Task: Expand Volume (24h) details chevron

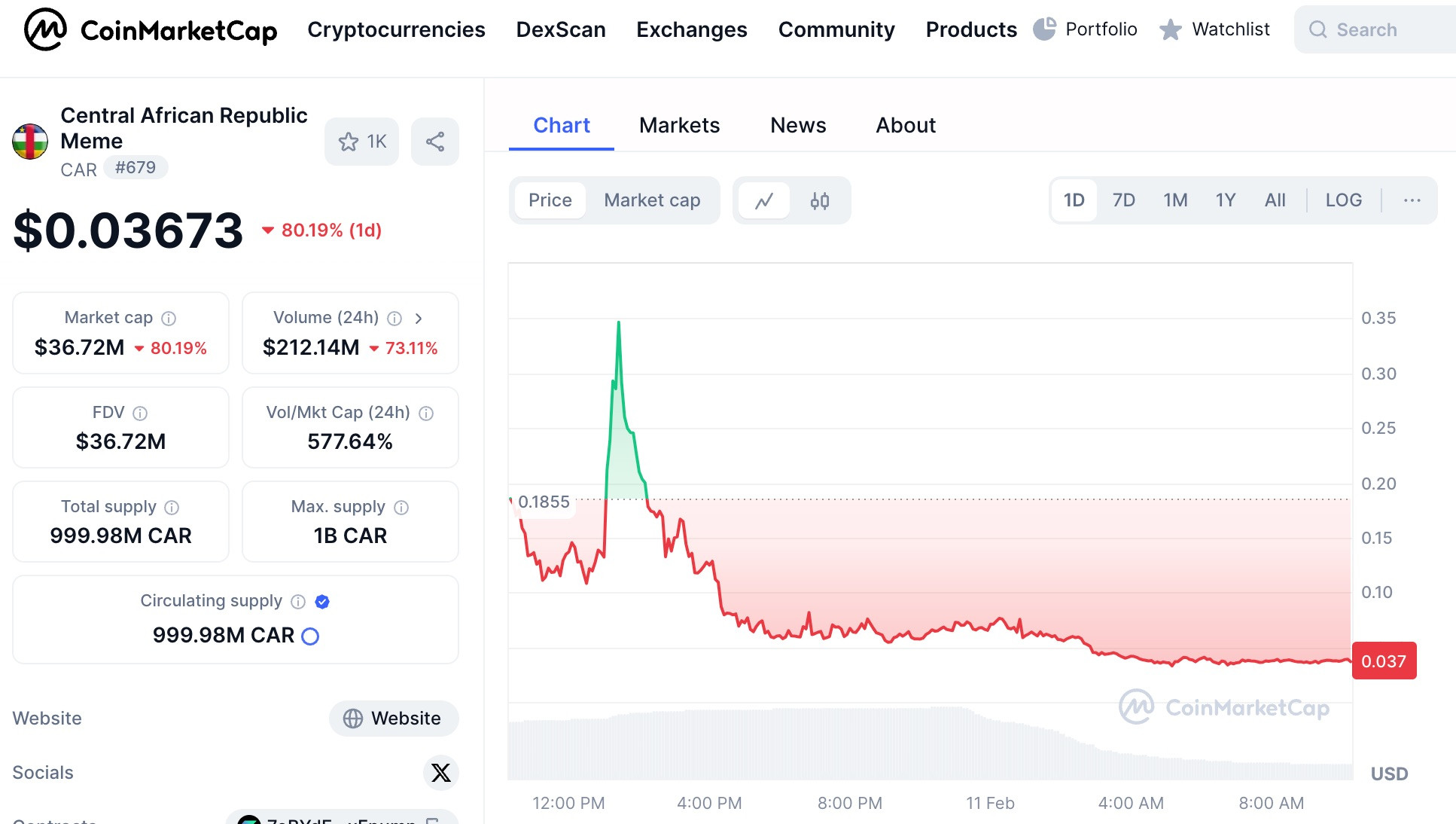Action: [419, 319]
